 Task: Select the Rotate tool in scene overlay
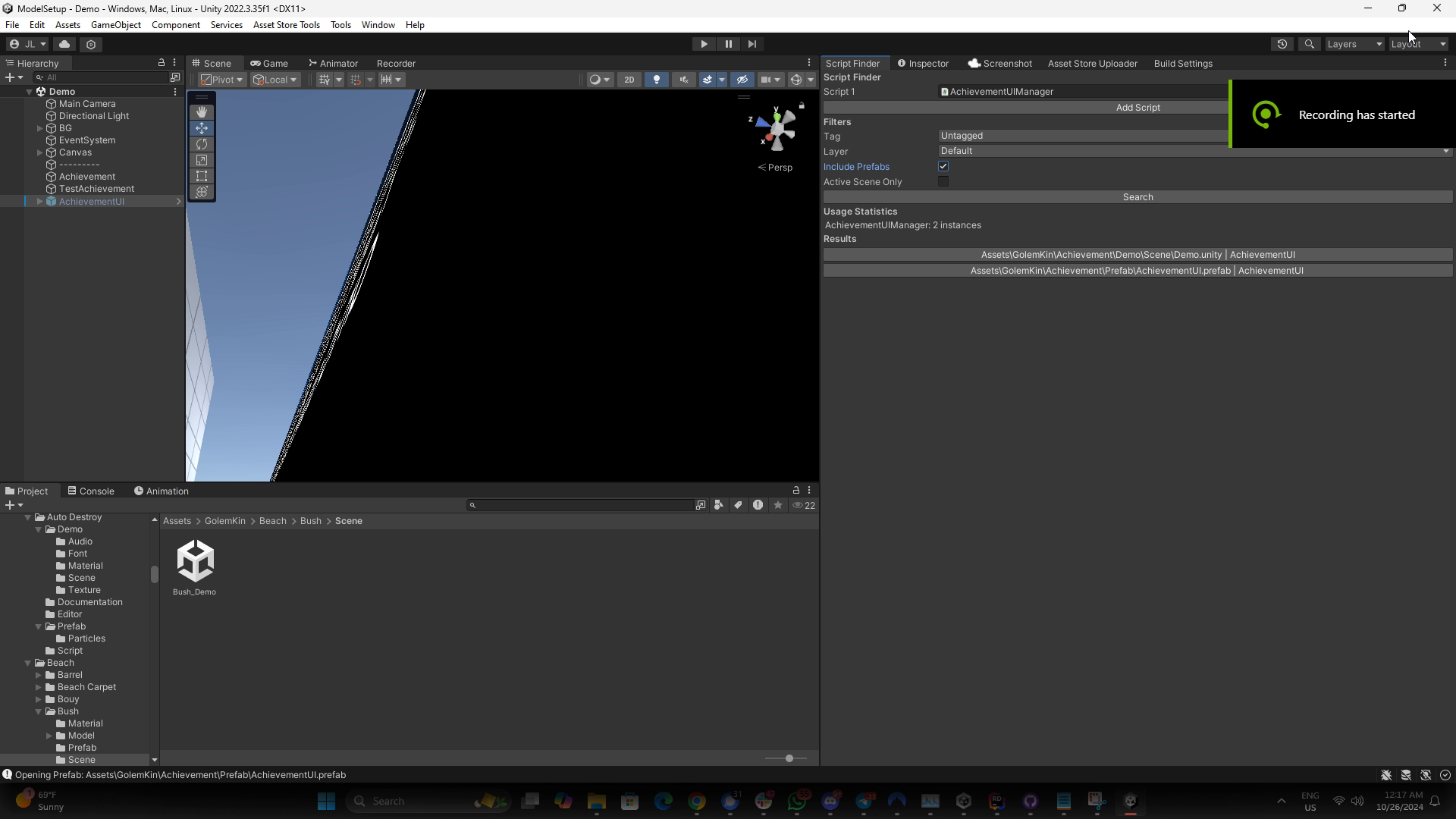click(x=202, y=144)
